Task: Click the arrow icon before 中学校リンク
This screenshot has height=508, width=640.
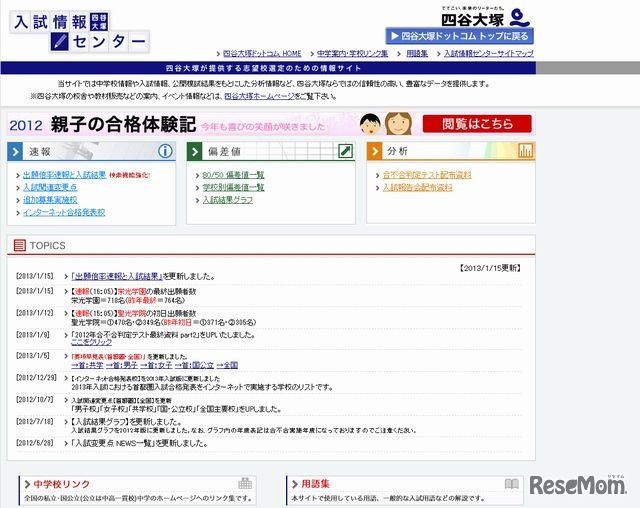Action: pos(27,484)
